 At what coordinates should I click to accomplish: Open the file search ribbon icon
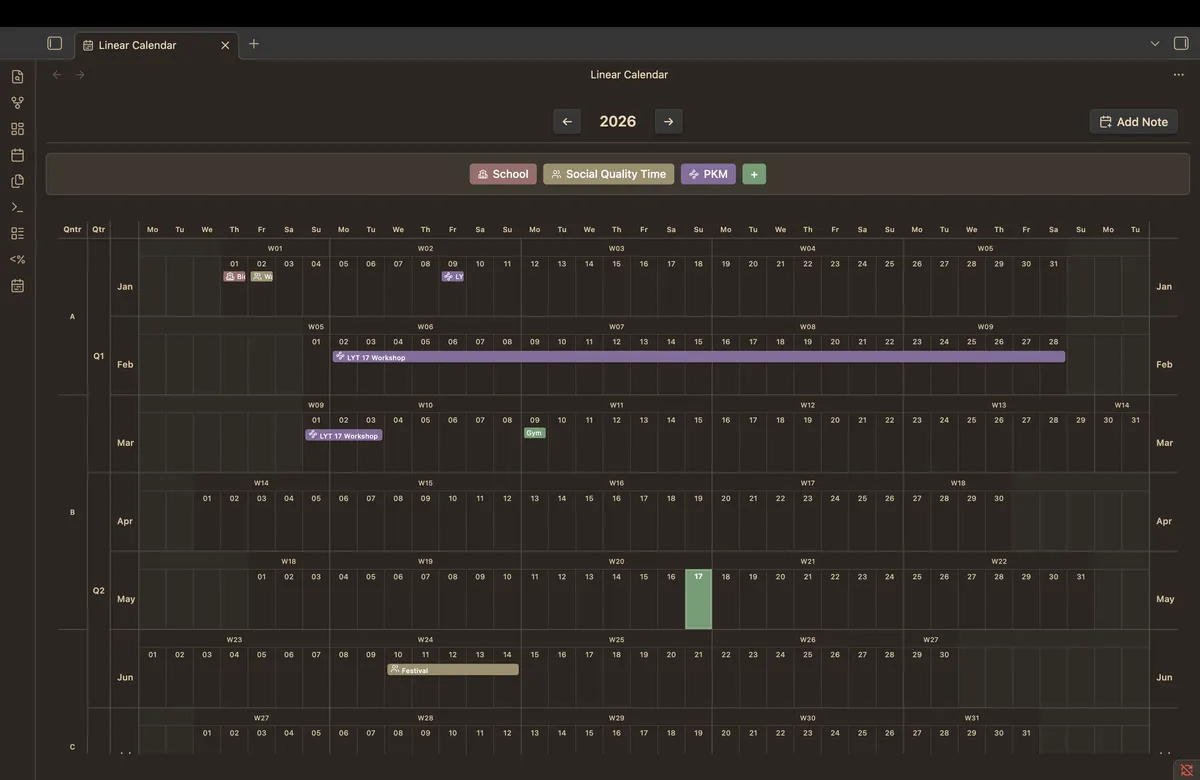[x=17, y=77]
